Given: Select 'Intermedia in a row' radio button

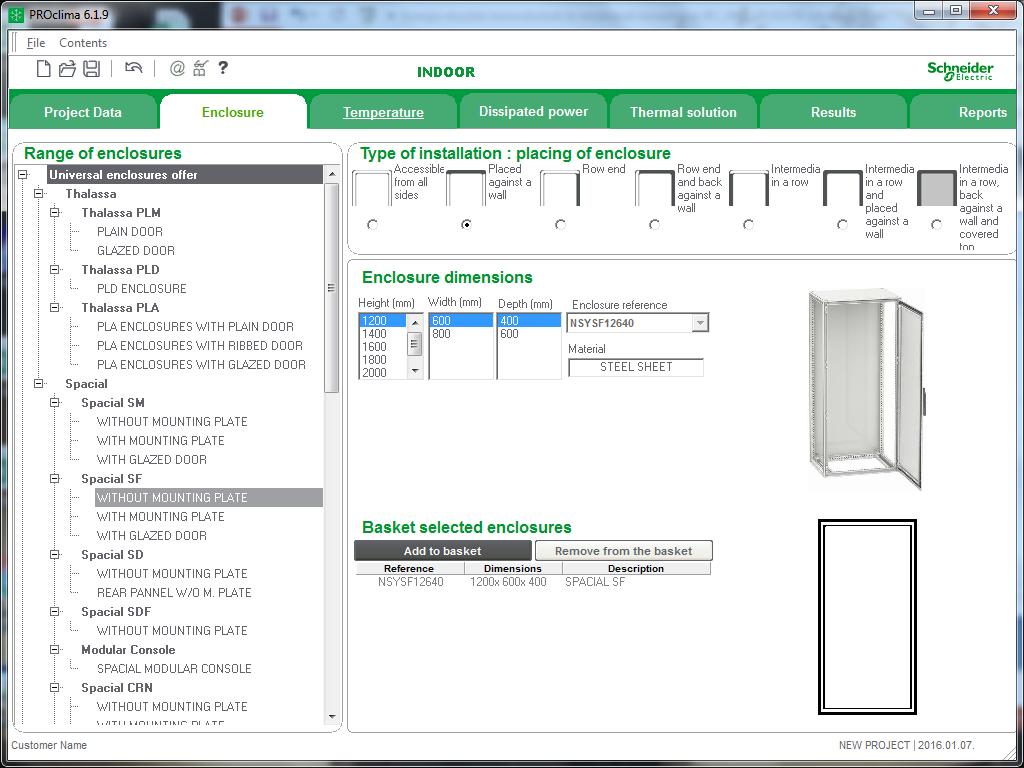Looking at the screenshot, I should (748, 224).
